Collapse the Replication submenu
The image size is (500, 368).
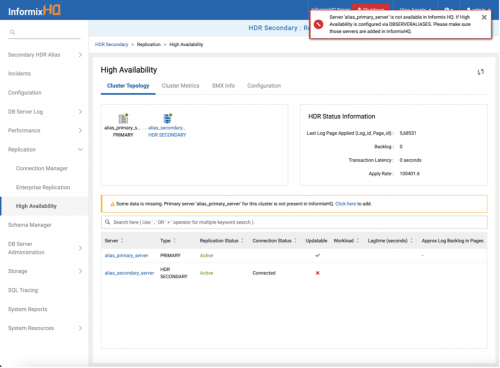pos(80,150)
